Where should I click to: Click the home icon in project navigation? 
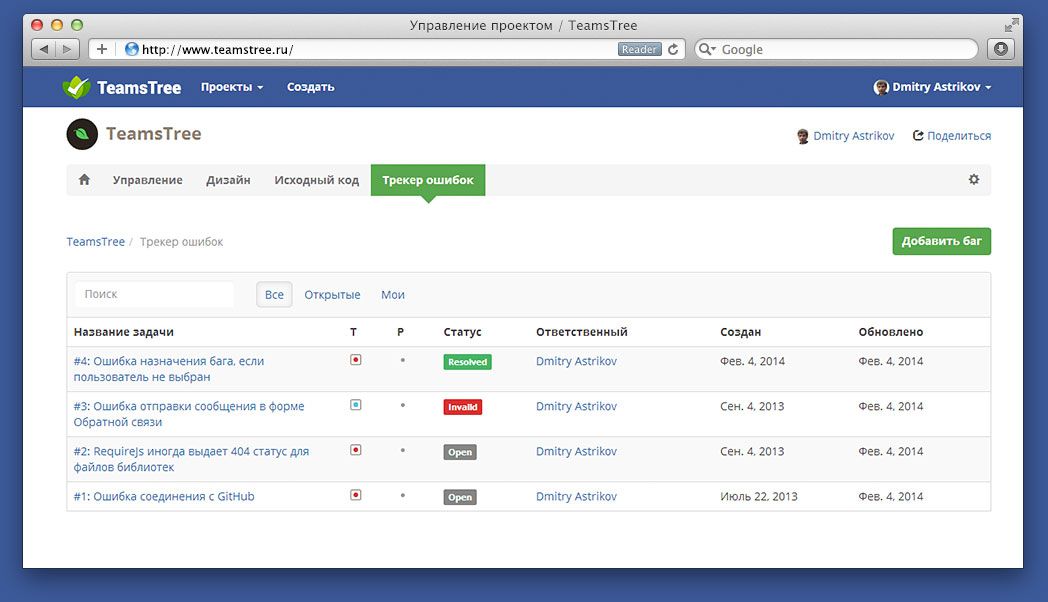(84, 180)
